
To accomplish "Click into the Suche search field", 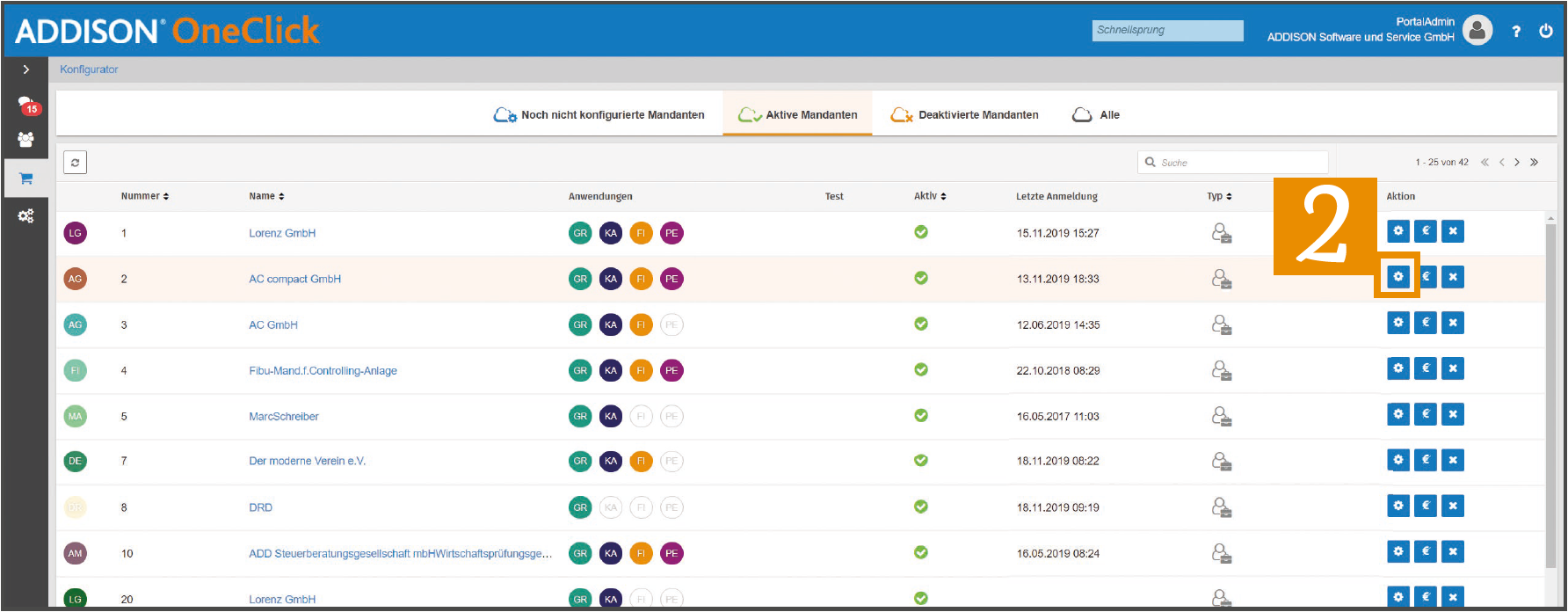I will point(1233,163).
